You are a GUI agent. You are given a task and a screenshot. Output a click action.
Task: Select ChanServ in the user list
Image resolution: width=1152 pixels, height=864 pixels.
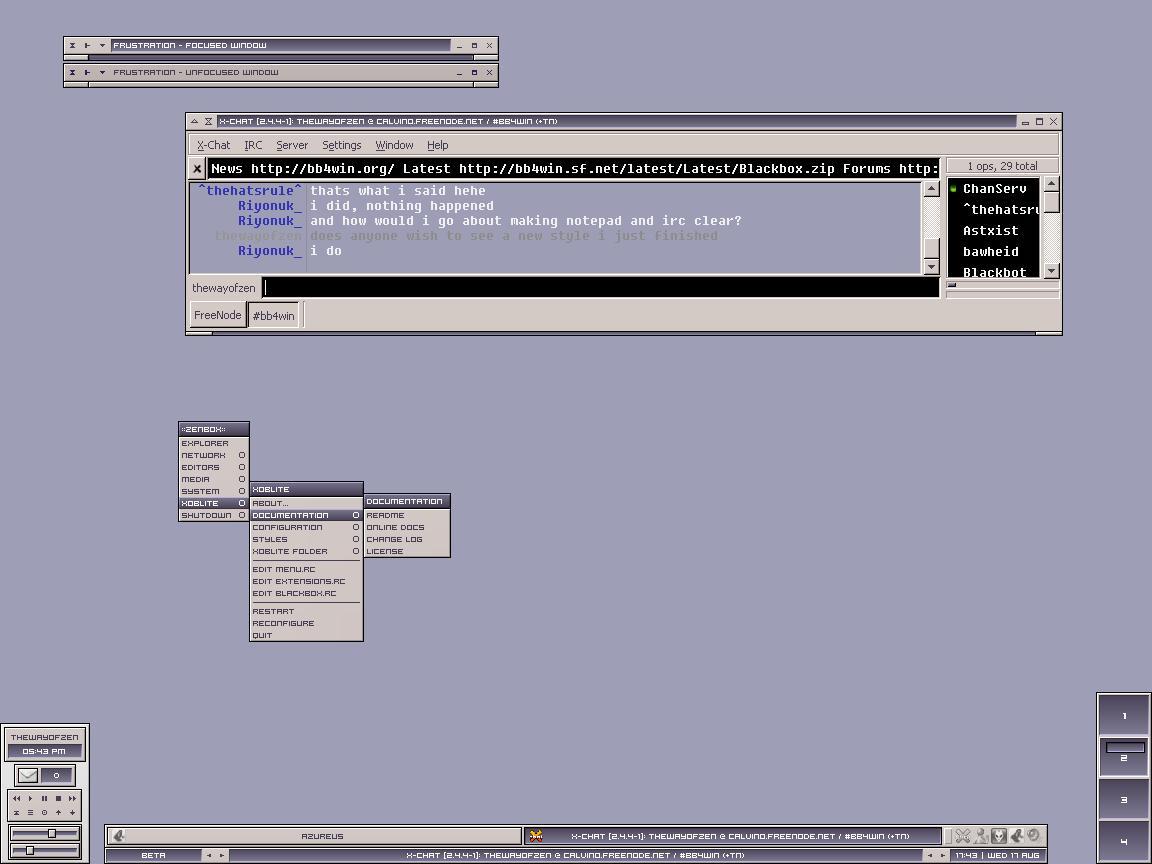tap(994, 189)
